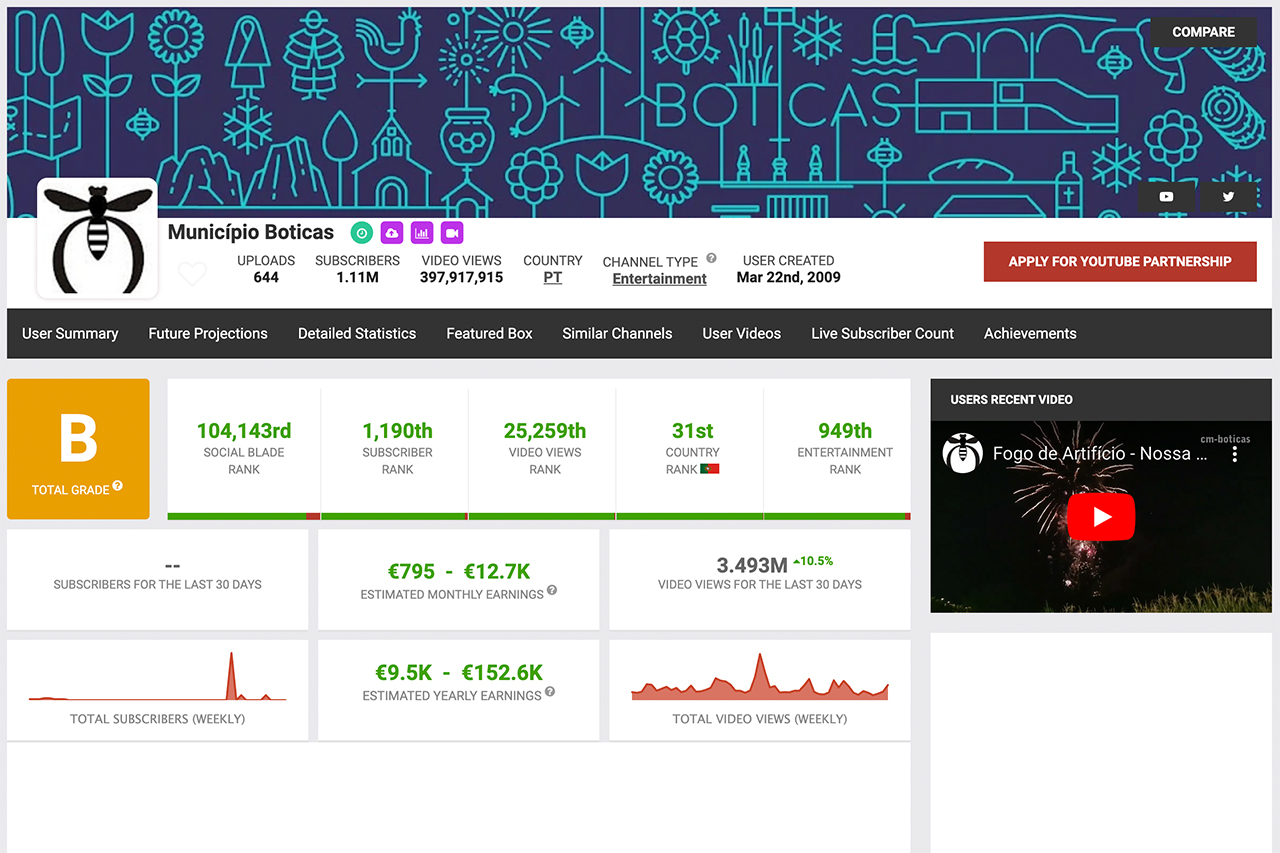Switch to the Detailed Statistics tab
The width and height of the screenshot is (1280, 853).
(357, 334)
